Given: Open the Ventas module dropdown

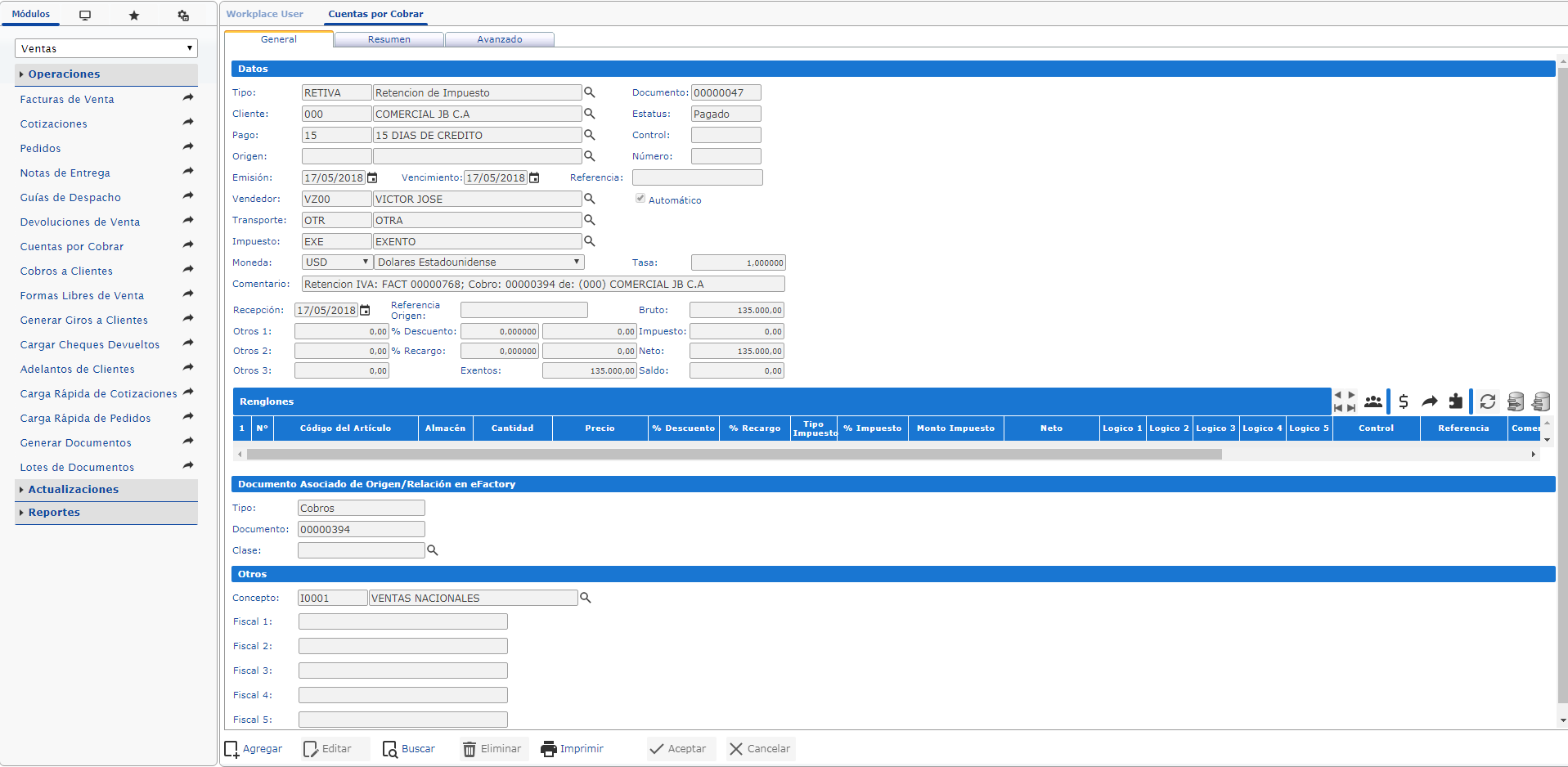Looking at the screenshot, I should (106, 48).
